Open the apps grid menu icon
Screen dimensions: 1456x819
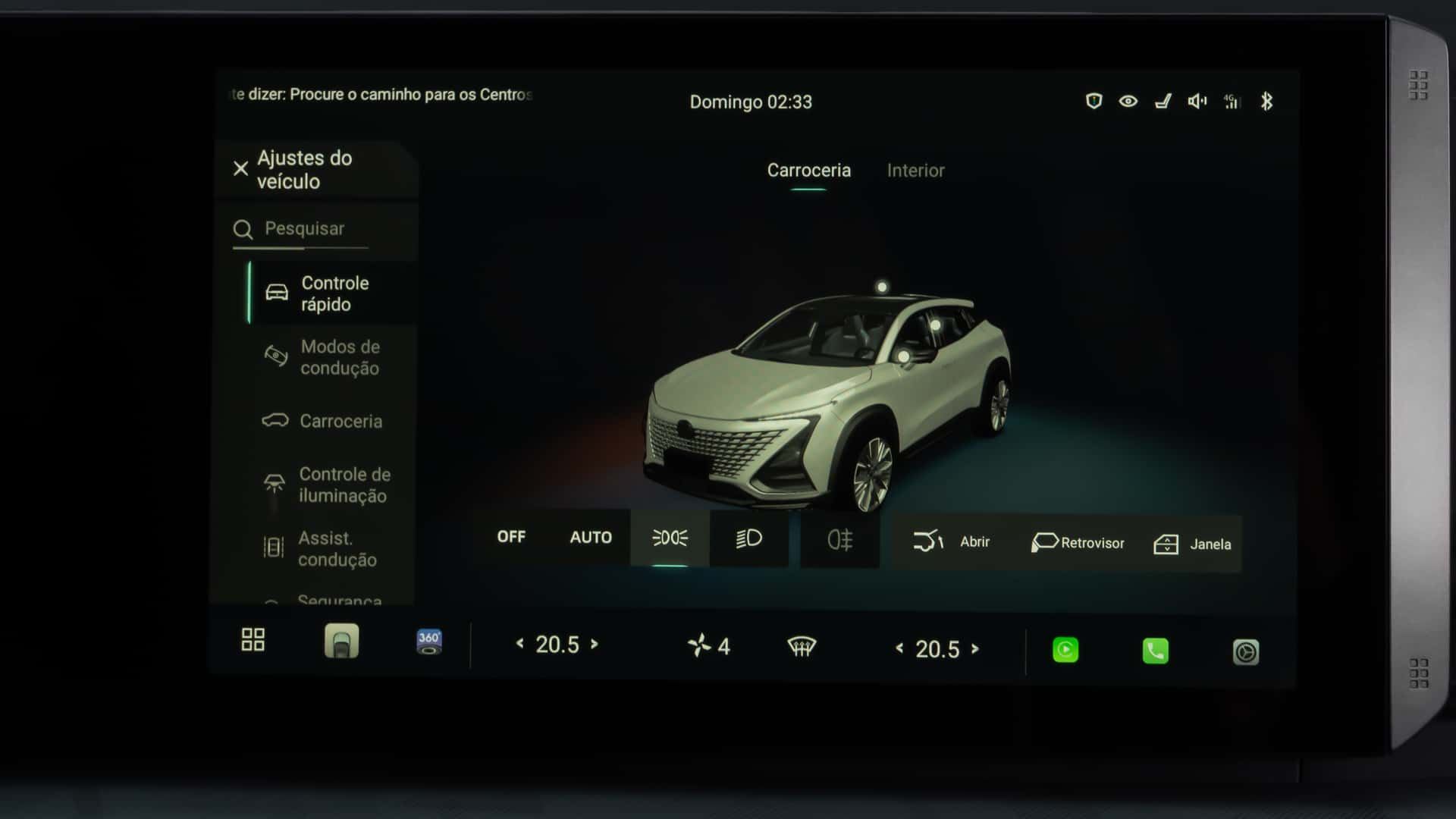tap(253, 639)
